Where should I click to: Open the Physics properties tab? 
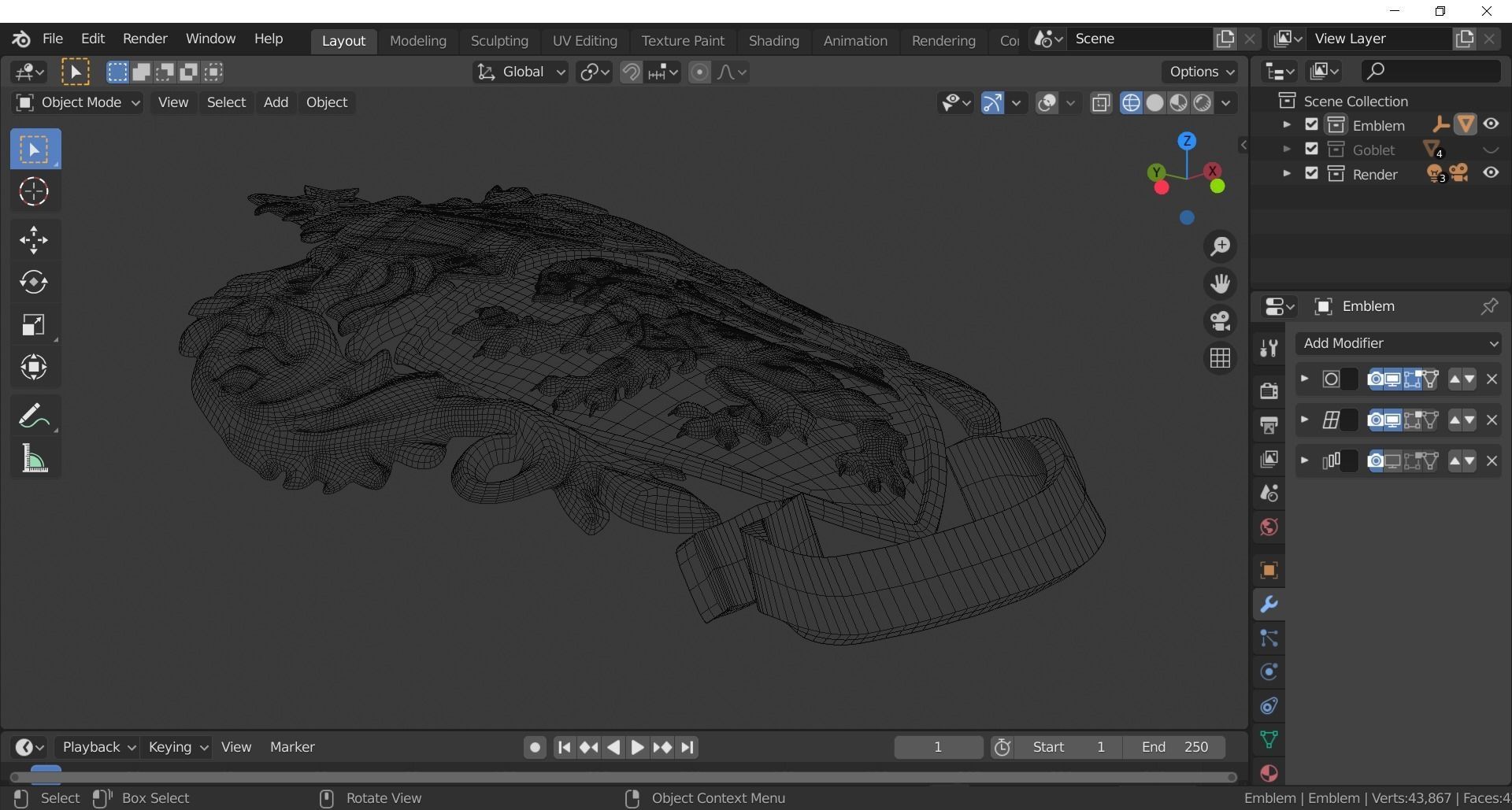pos(1269,672)
